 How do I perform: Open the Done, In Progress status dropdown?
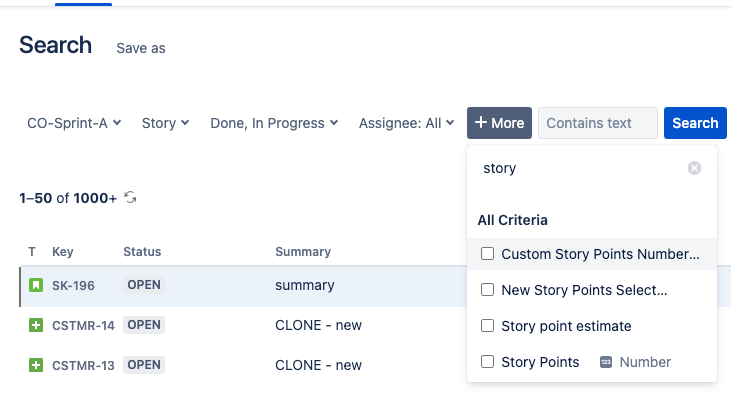click(x=274, y=123)
